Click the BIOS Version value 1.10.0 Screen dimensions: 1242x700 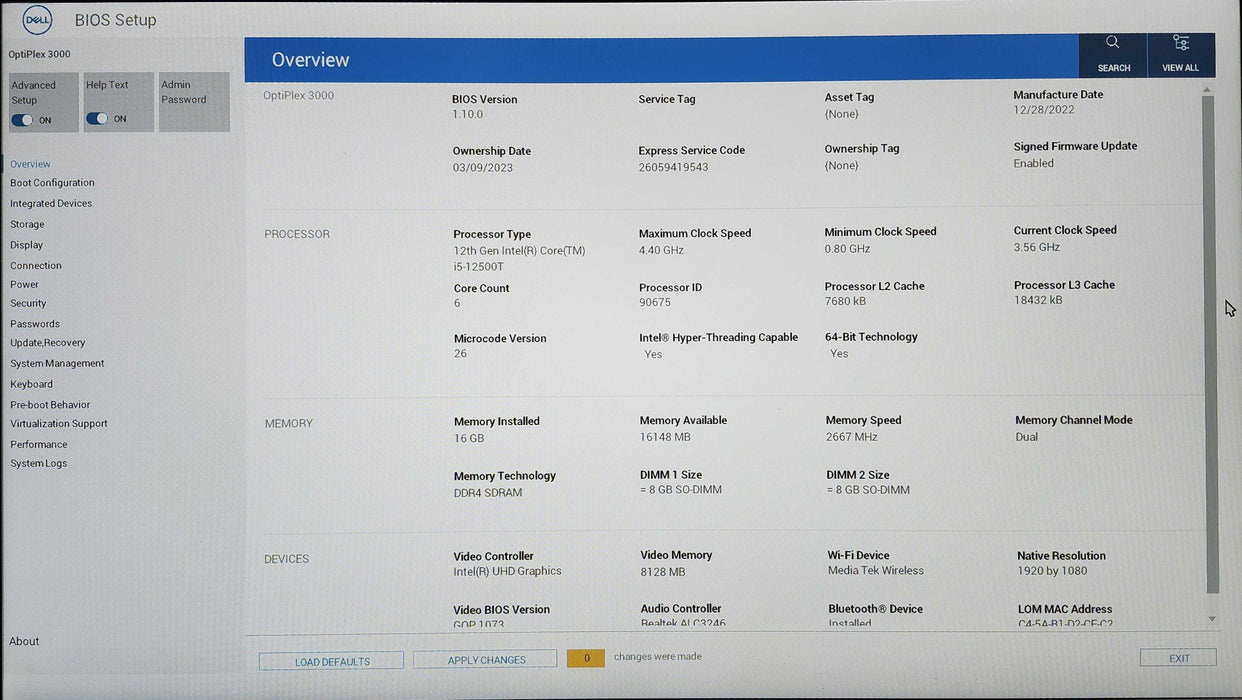pyautogui.click(x=467, y=114)
